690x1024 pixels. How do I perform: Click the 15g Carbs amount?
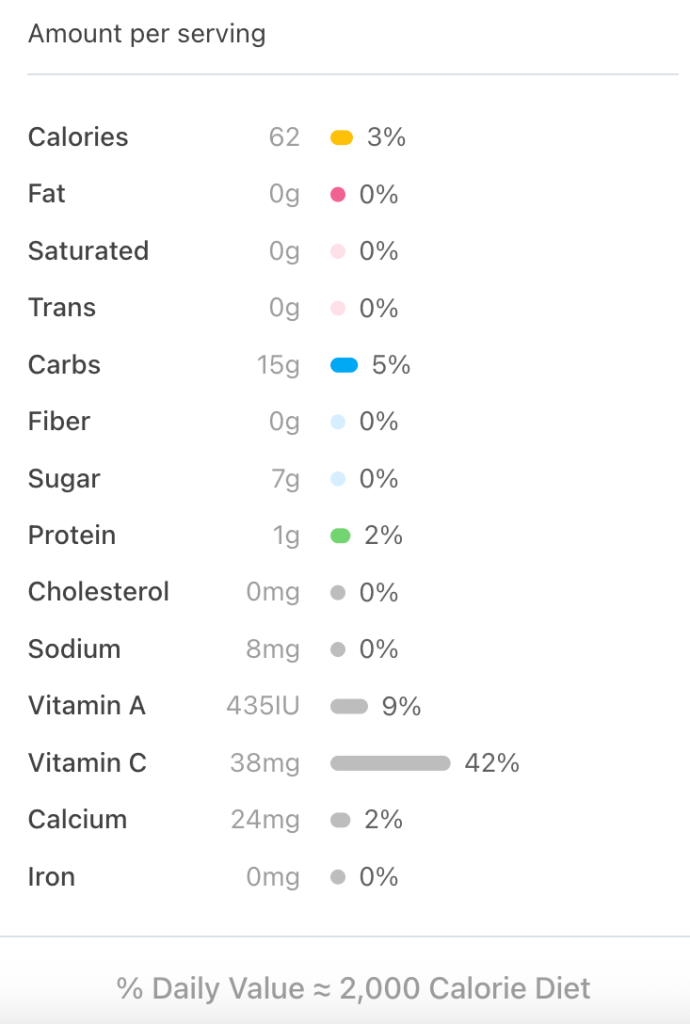point(278,365)
